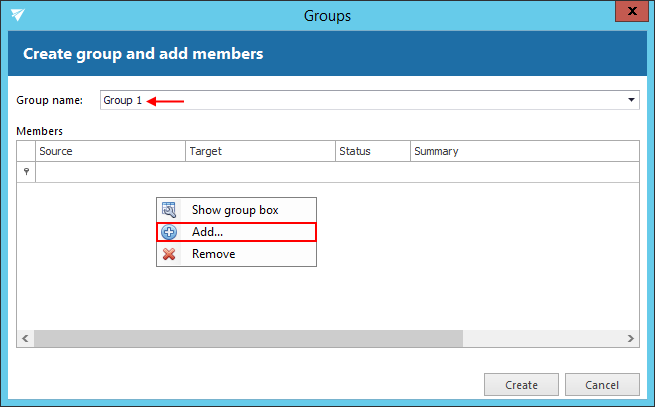This screenshot has height=407, width=655.
Task: Click the magnifier icon beside Show group box
Action: click(169, 210)
